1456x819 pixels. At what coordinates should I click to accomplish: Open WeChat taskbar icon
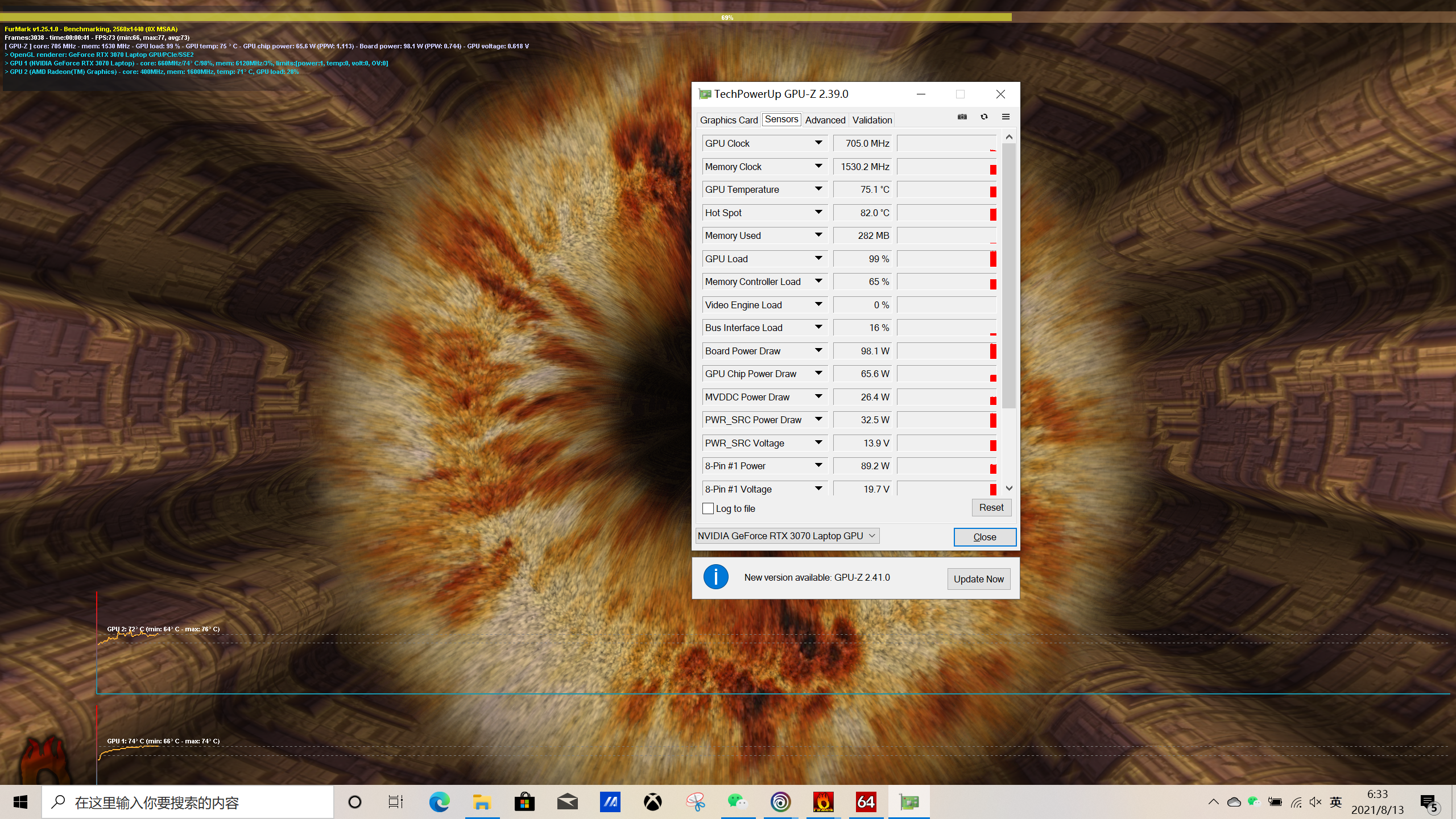[x=737, y=802]
